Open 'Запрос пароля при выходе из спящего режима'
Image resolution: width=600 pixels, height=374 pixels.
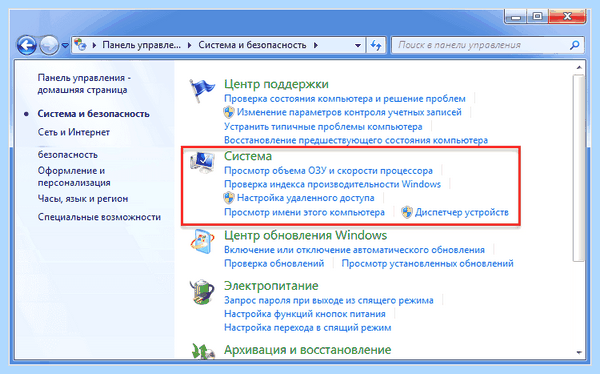point(329,300)
